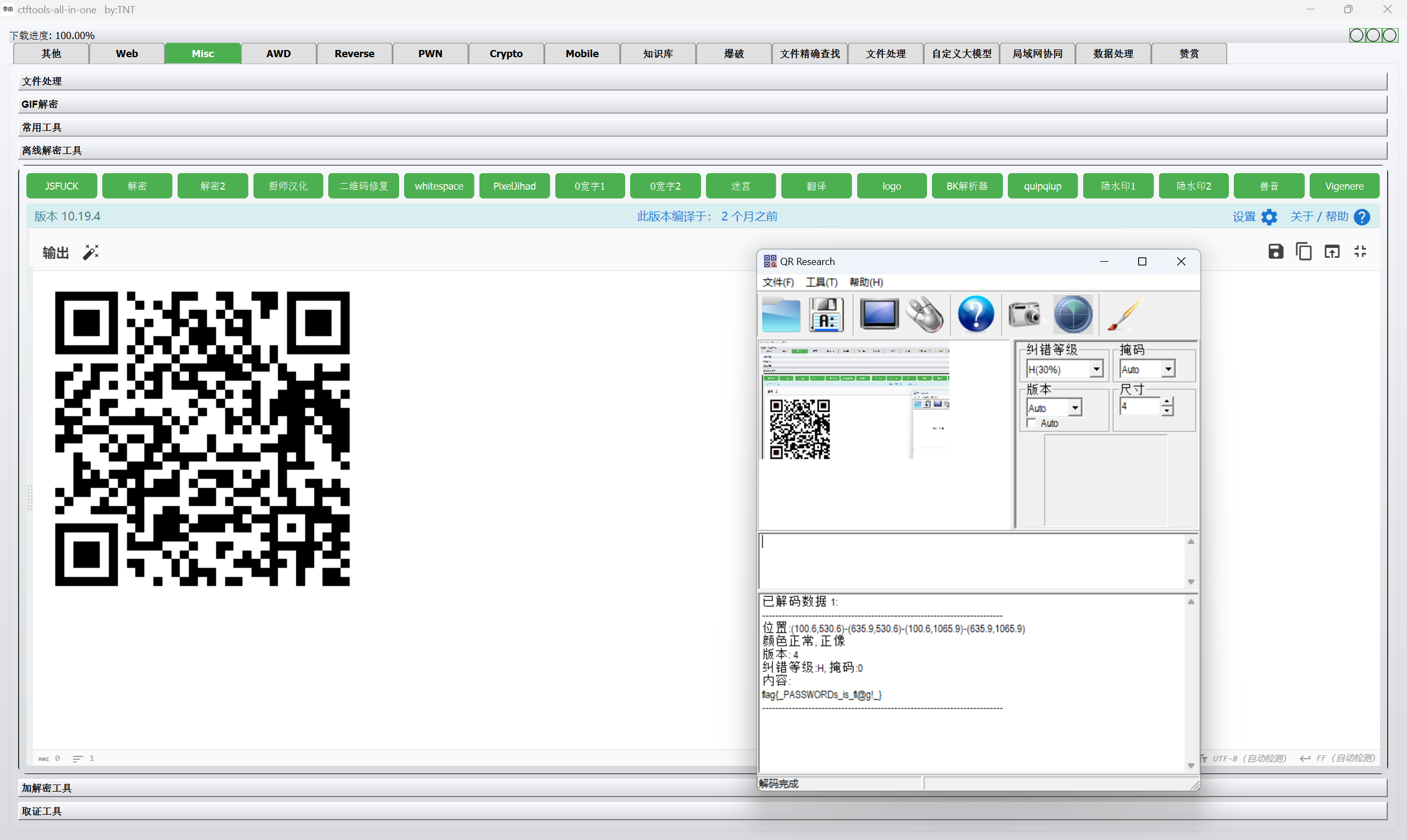This screenshot has height=840, width=1407.
Task: Click the 二维码修复 button
Action: [x=363, y=186]
